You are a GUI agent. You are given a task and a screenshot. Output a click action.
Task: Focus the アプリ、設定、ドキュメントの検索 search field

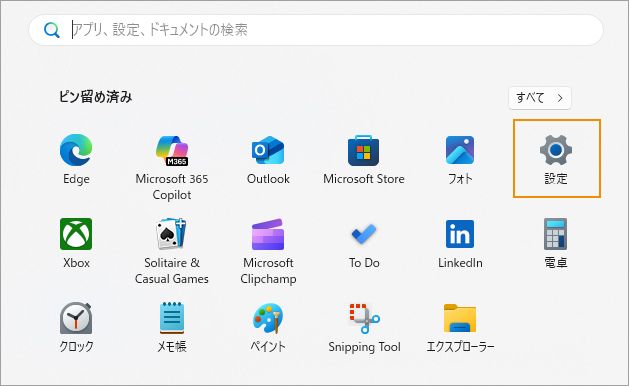pos(316,30)
